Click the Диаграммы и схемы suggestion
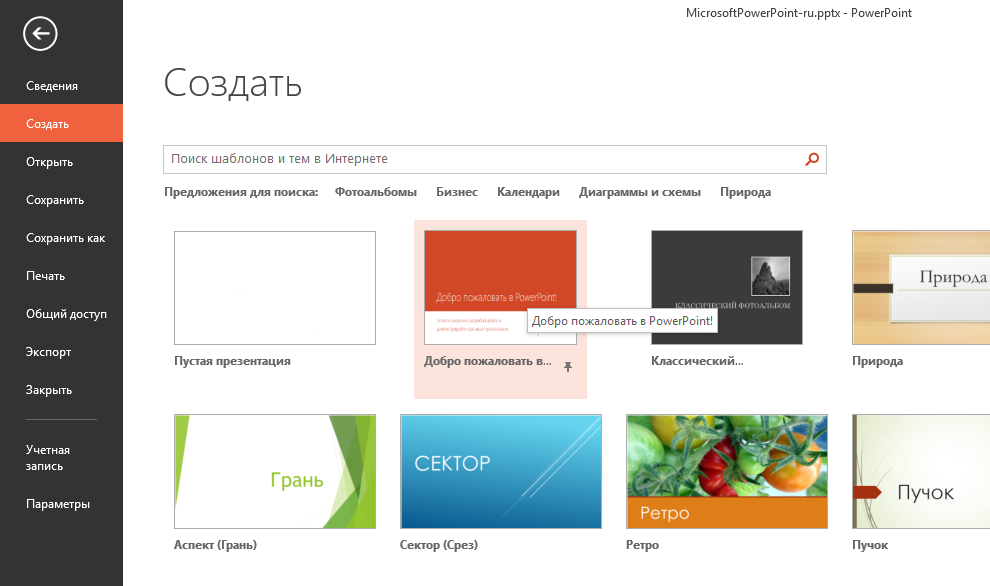Image resolution: width=990 pixels, height=586 pixels. [641, 191]
